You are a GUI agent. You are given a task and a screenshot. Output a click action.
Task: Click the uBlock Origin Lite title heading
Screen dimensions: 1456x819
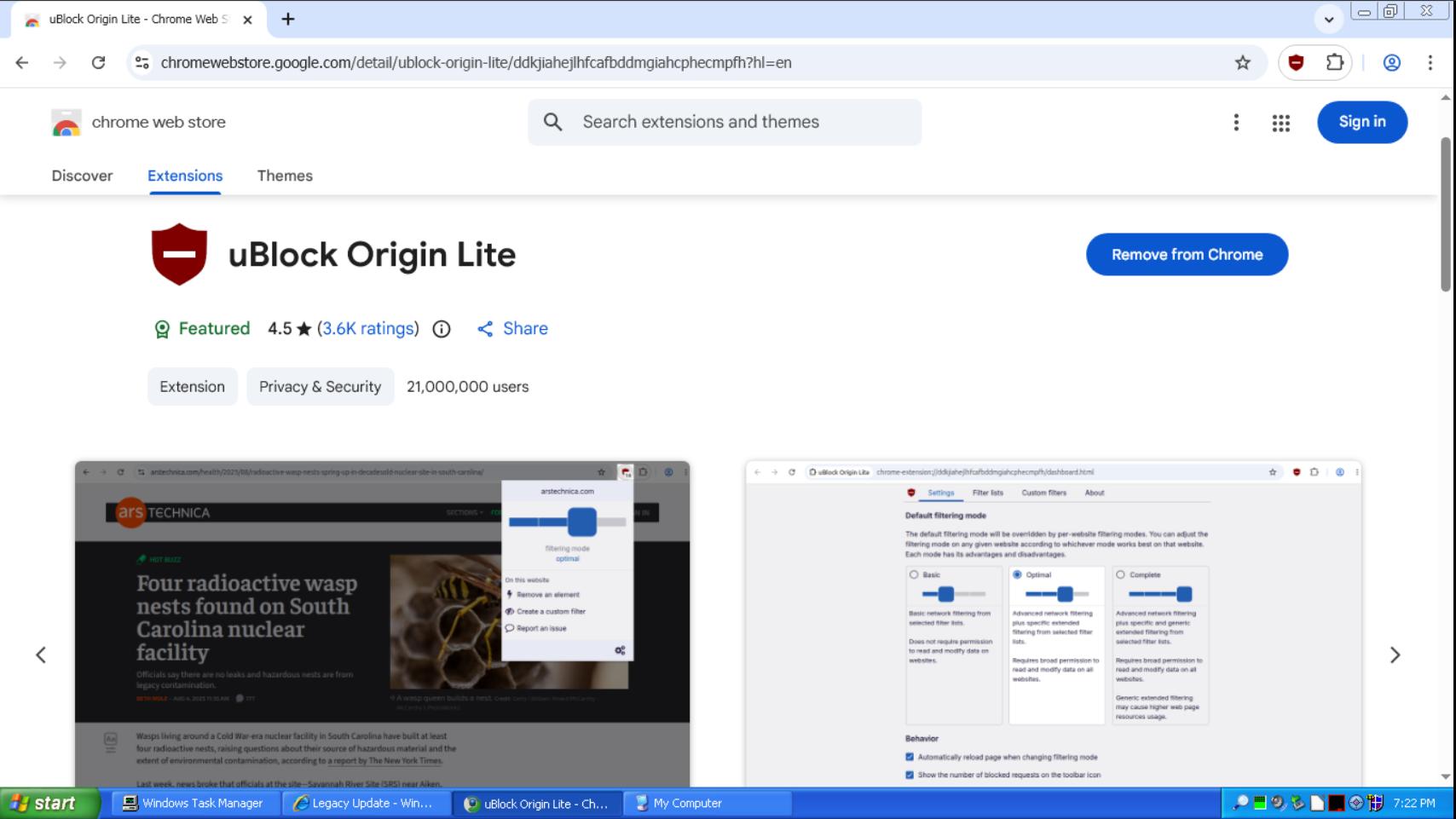pos(372,255)
